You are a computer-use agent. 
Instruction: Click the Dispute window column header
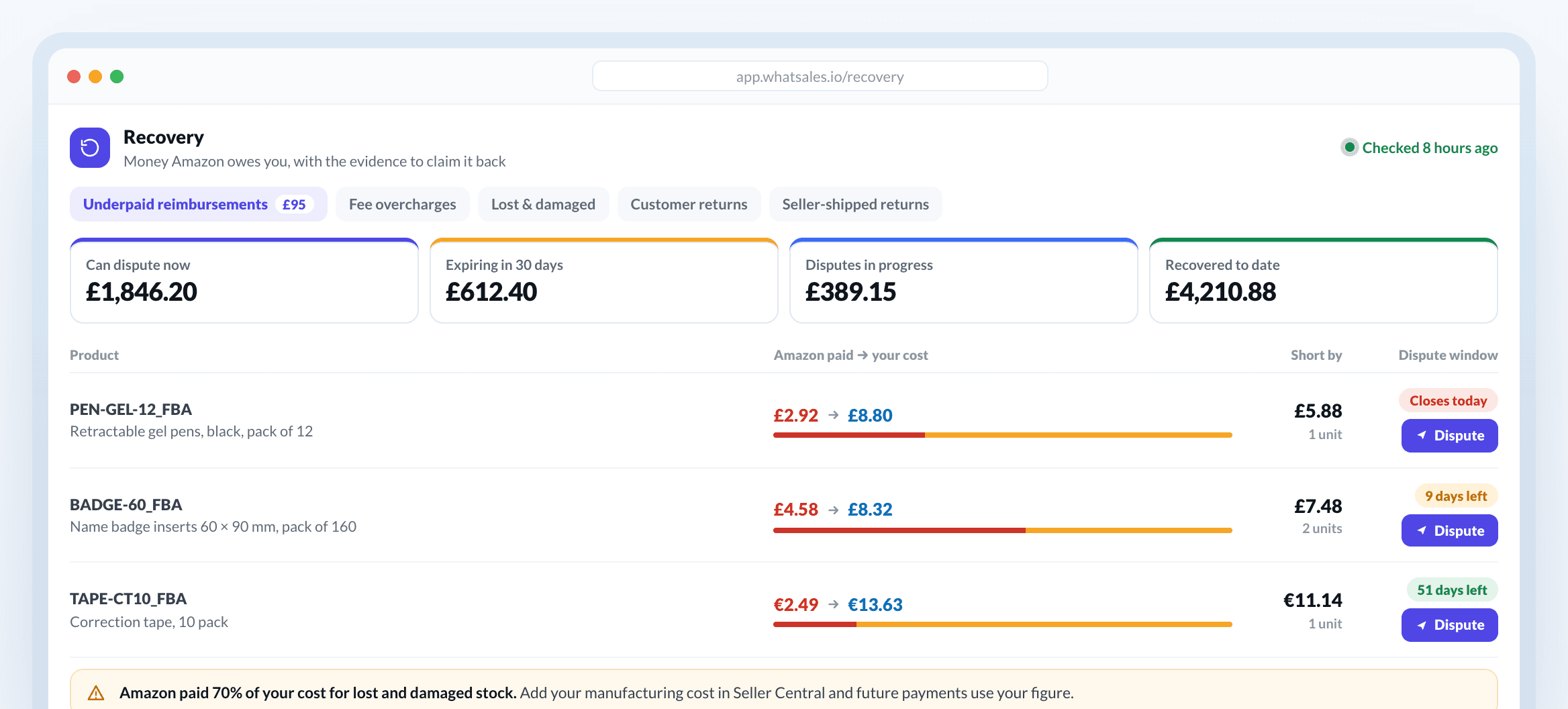pyautogui.click(x=1449, y=355)
